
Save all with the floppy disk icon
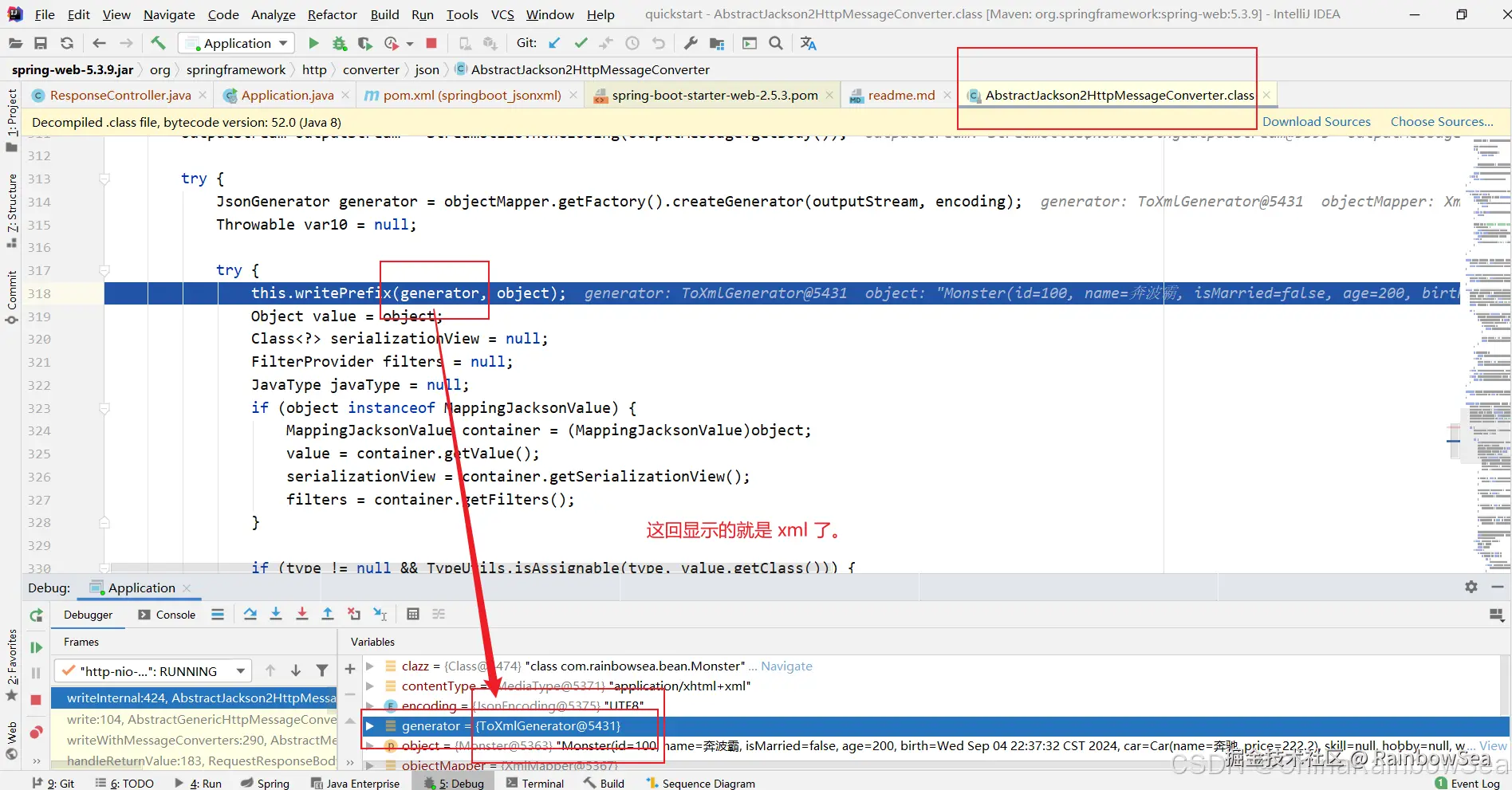click(x=41, y=43)
